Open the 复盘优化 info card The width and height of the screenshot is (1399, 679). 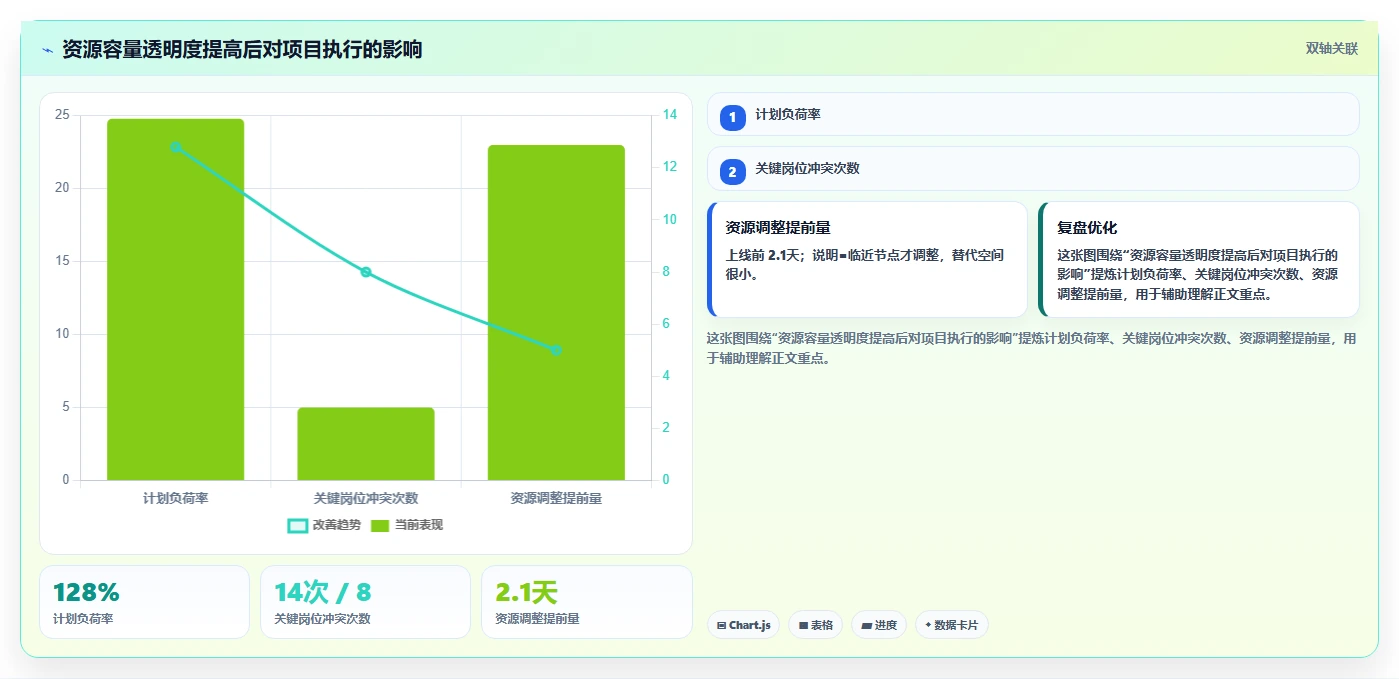coord(1199,259)
